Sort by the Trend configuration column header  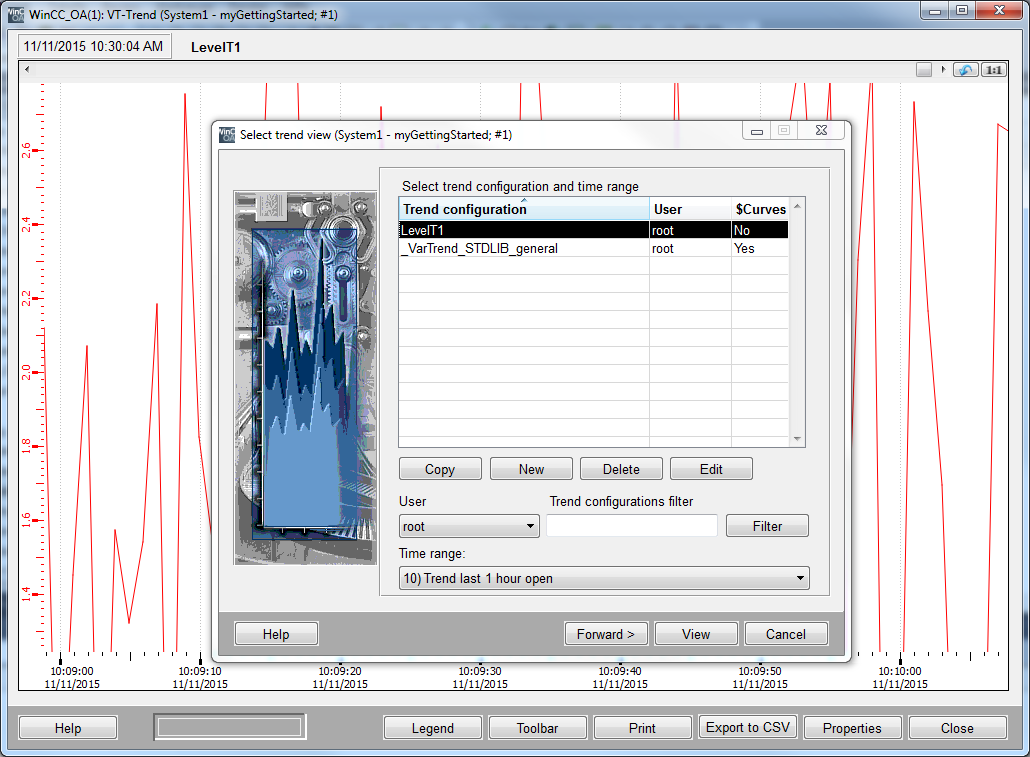(x=524, y=209)
